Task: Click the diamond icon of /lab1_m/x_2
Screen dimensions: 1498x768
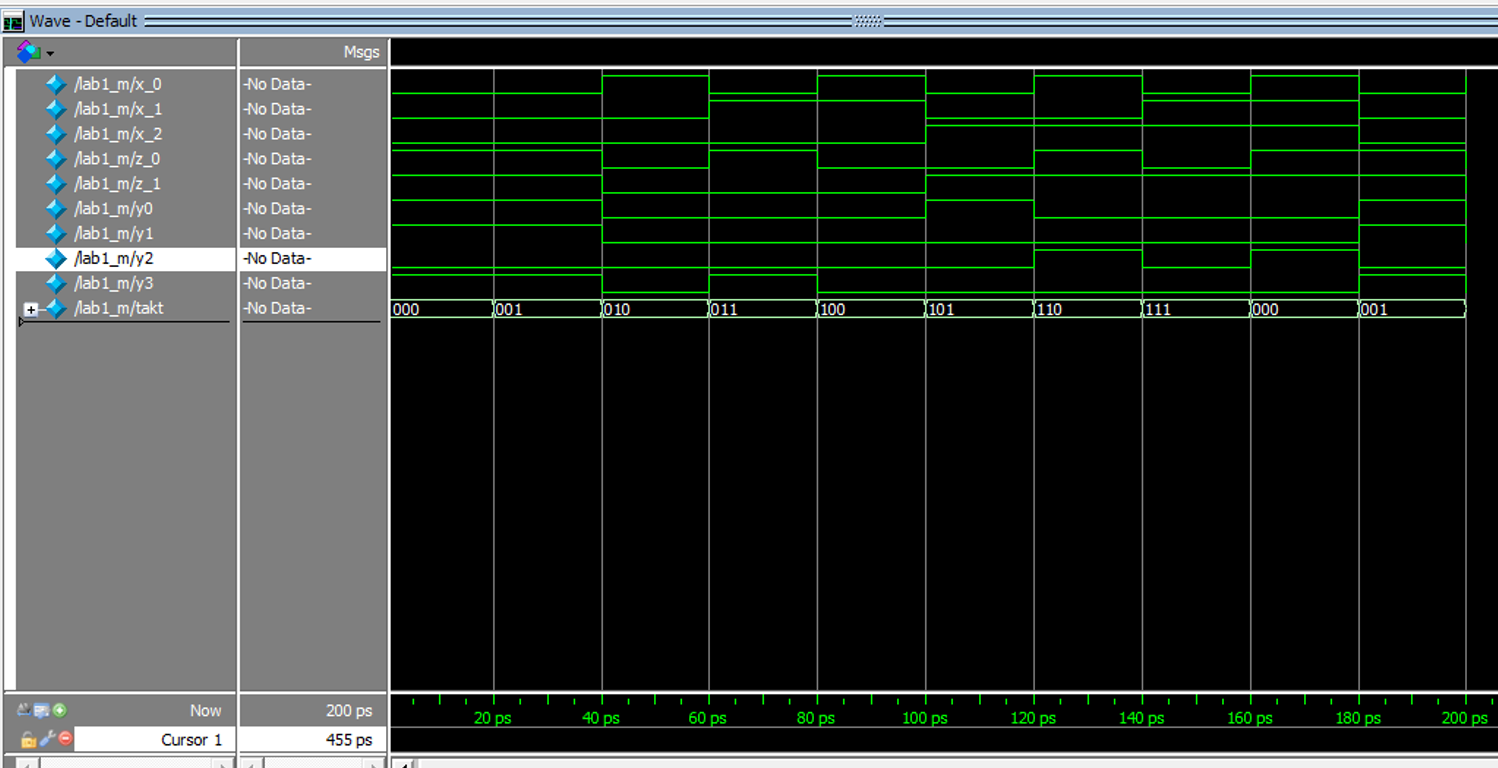Action: pyautogui.click(x=56, y=134)
